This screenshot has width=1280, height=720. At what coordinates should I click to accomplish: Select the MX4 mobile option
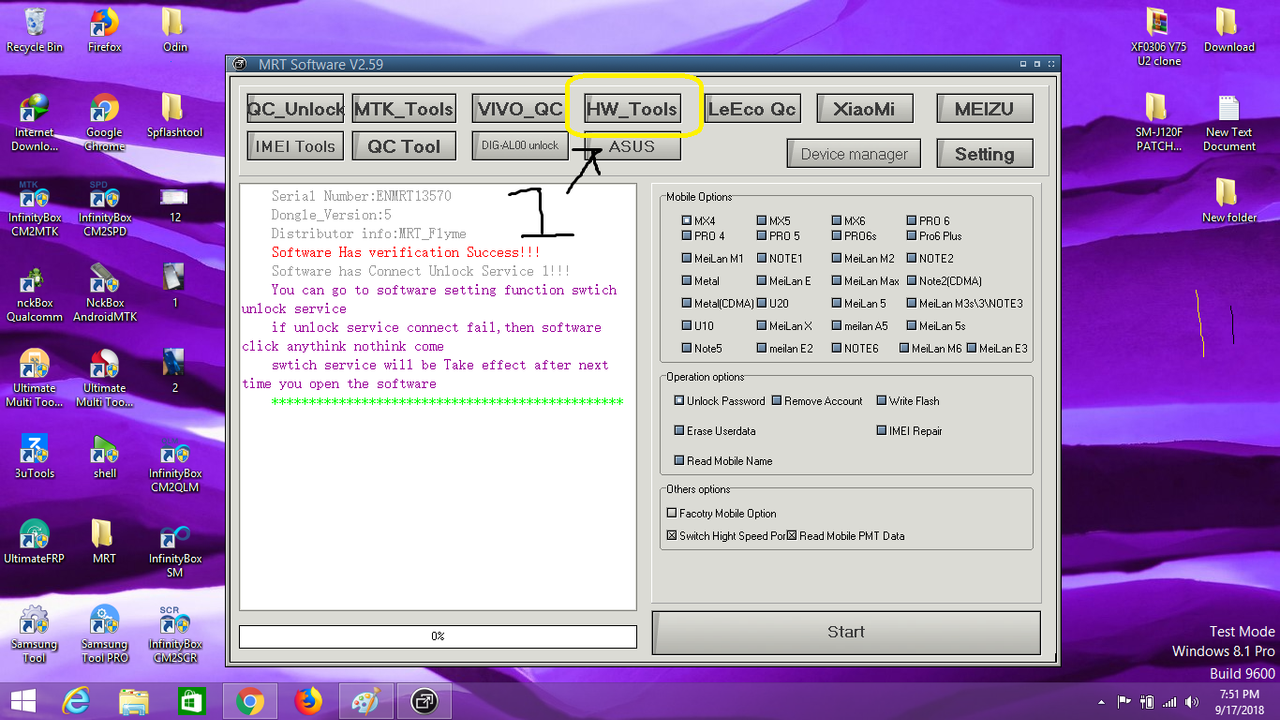[699, 221]
